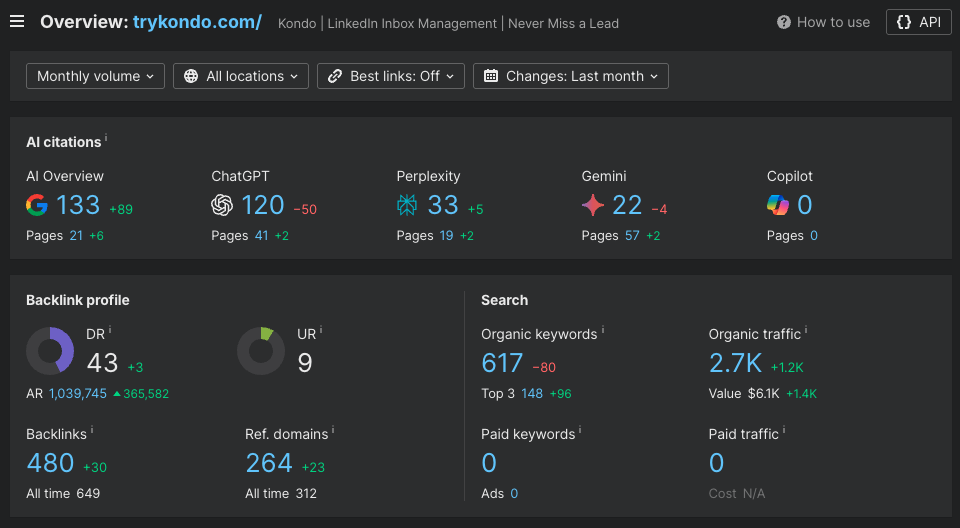
Task: Click ChatGPT citations count 120
Action: 263,205
